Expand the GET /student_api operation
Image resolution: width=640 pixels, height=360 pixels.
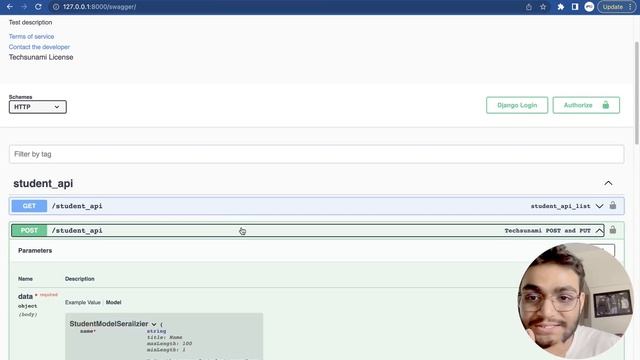pyautogui.click(x=599, y=206)
